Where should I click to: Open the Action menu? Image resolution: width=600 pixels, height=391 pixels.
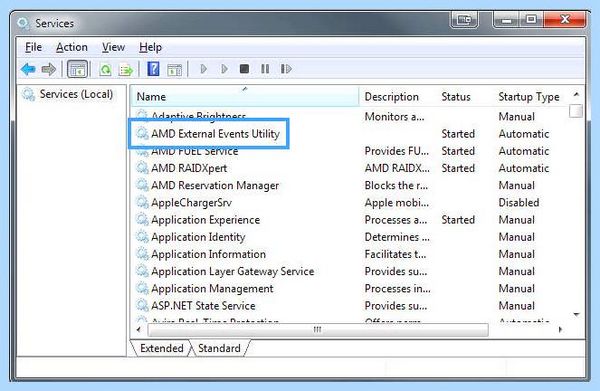[x=72, y=47]
